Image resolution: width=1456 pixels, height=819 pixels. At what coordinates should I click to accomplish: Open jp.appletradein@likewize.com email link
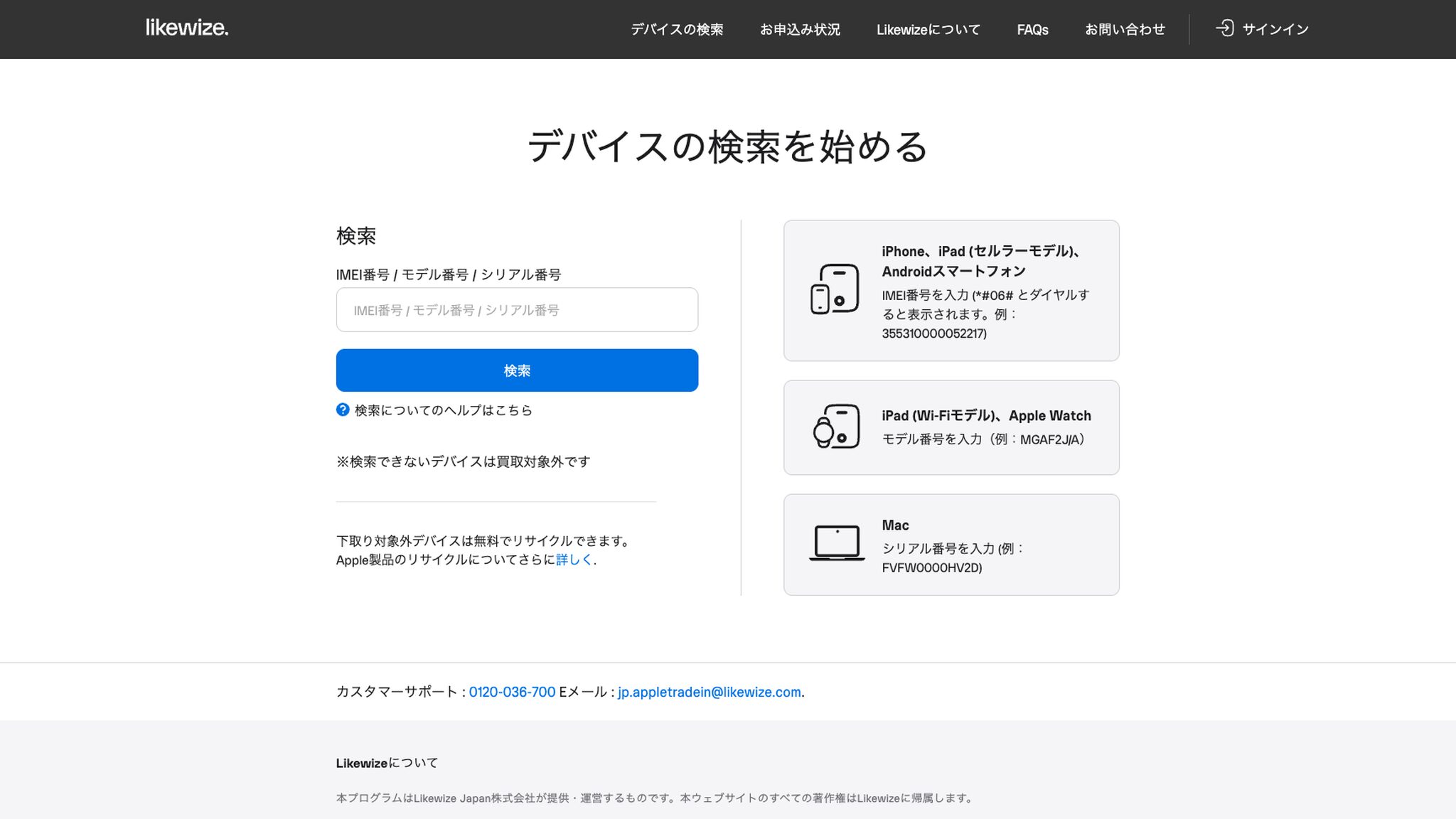click(x=709, y=692)
